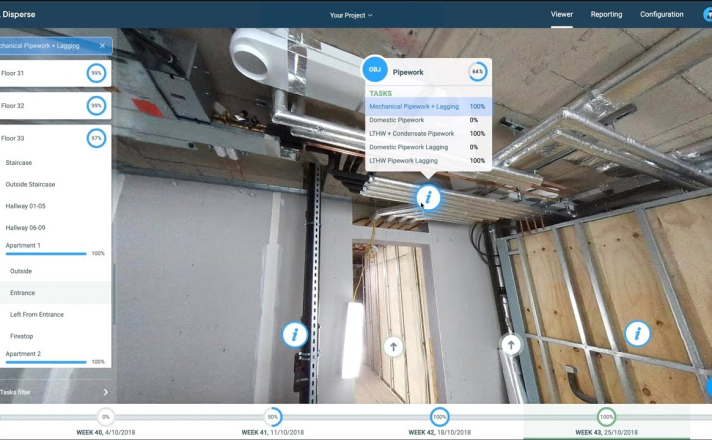Click the Apartment 1 progress bar
Screen dimensions: 712x440
45,254
